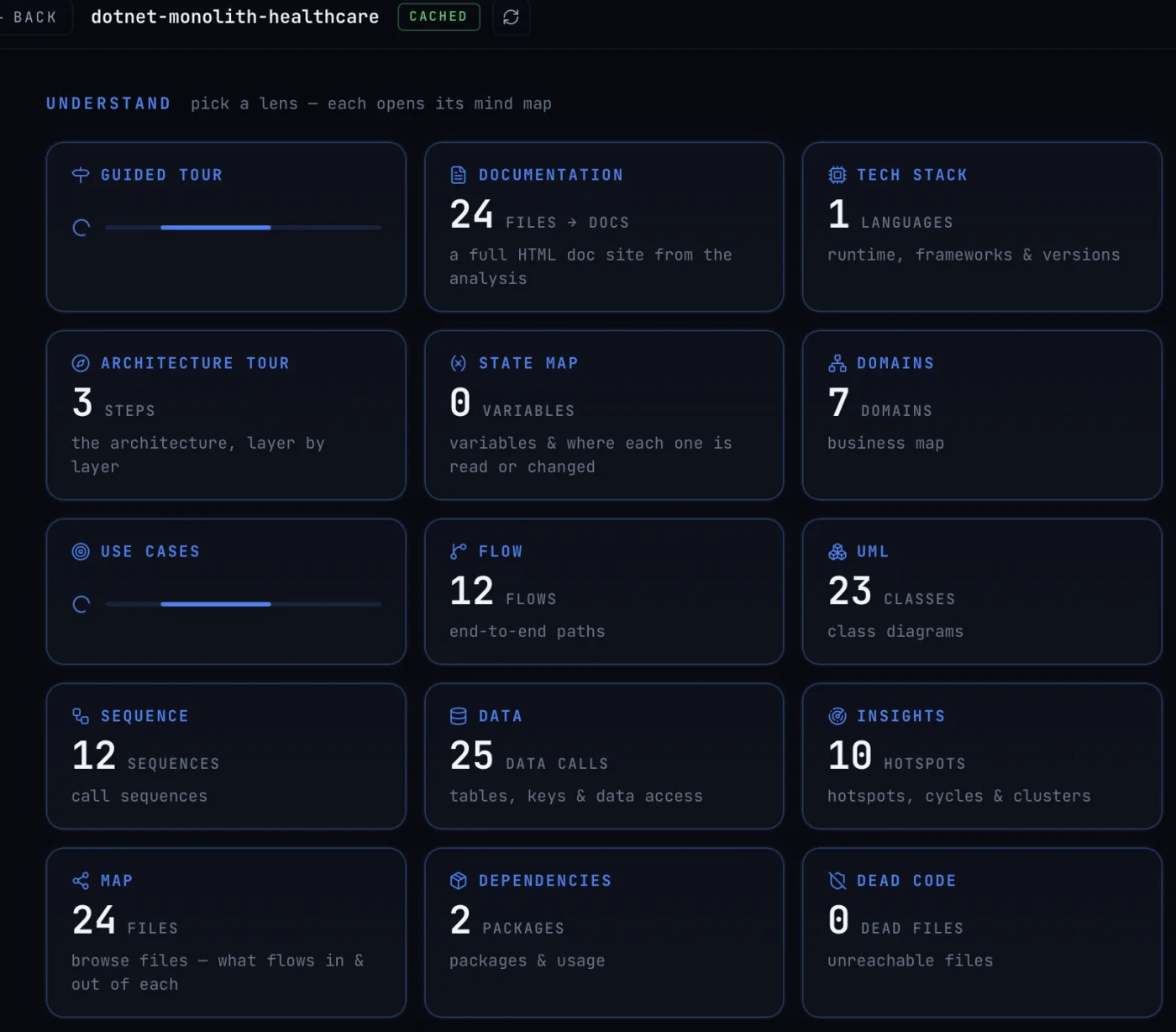Click the Flow branch icon

(x=459, y=551)
